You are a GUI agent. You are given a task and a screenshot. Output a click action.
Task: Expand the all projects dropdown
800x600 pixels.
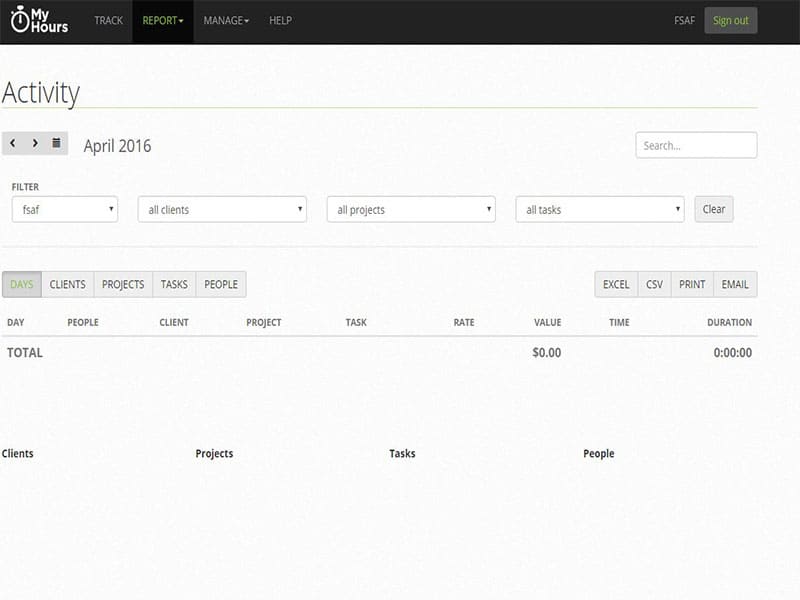pyautogui.click(x=411, y=210)
